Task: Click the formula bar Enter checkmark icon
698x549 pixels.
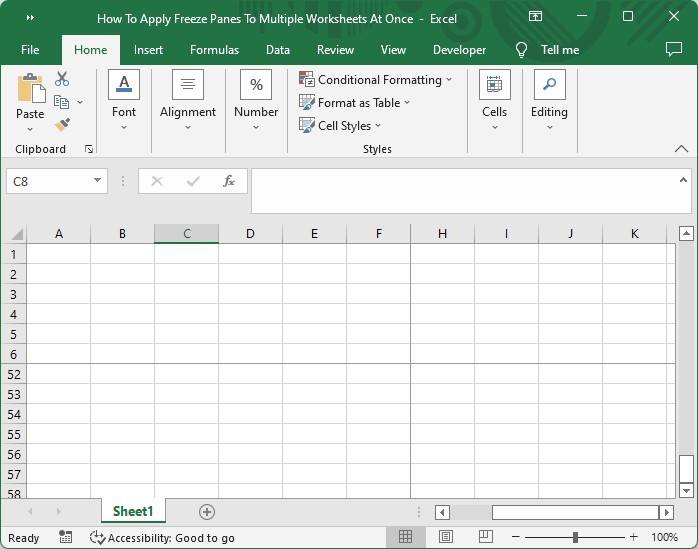Action: pos(193,181)
